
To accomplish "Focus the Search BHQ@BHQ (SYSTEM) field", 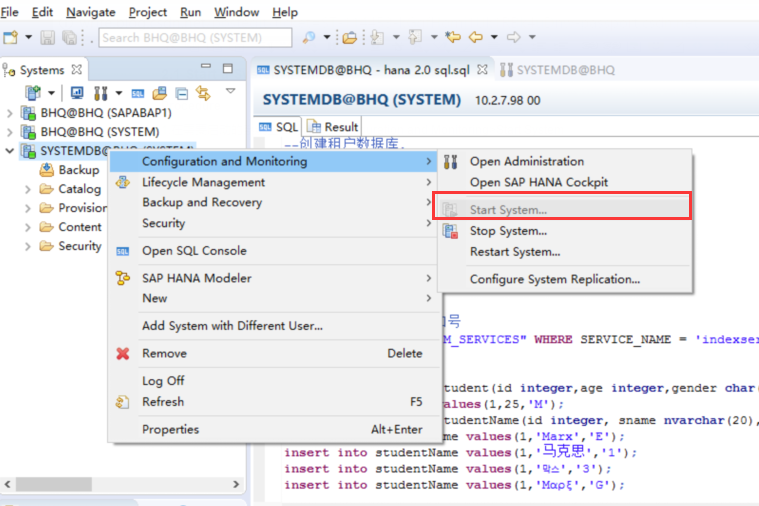I will 195,37.
